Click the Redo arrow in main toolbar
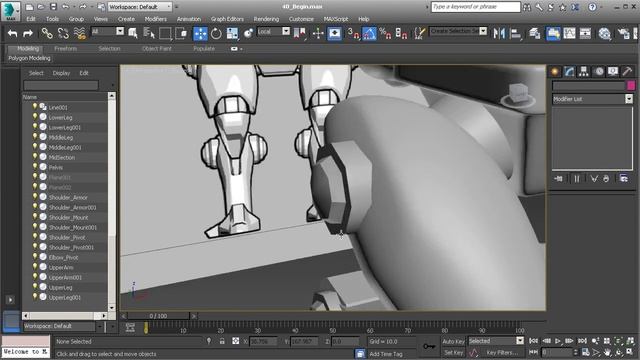This screenshot has width=640, height=360. 28,33
